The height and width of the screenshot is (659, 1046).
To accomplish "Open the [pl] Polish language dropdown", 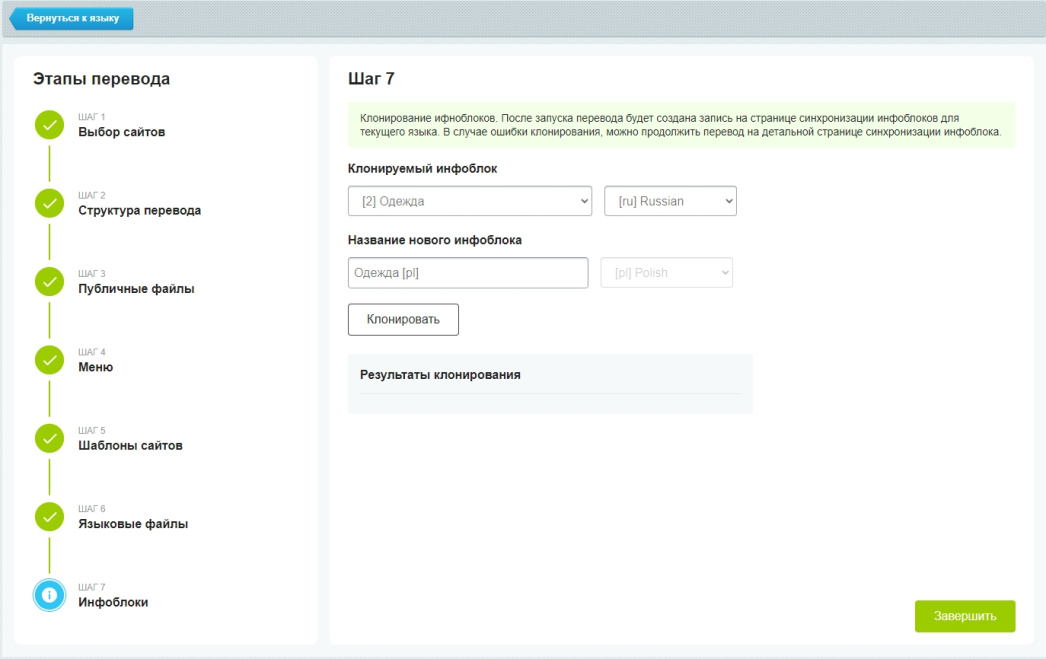I will pos(666,273).
